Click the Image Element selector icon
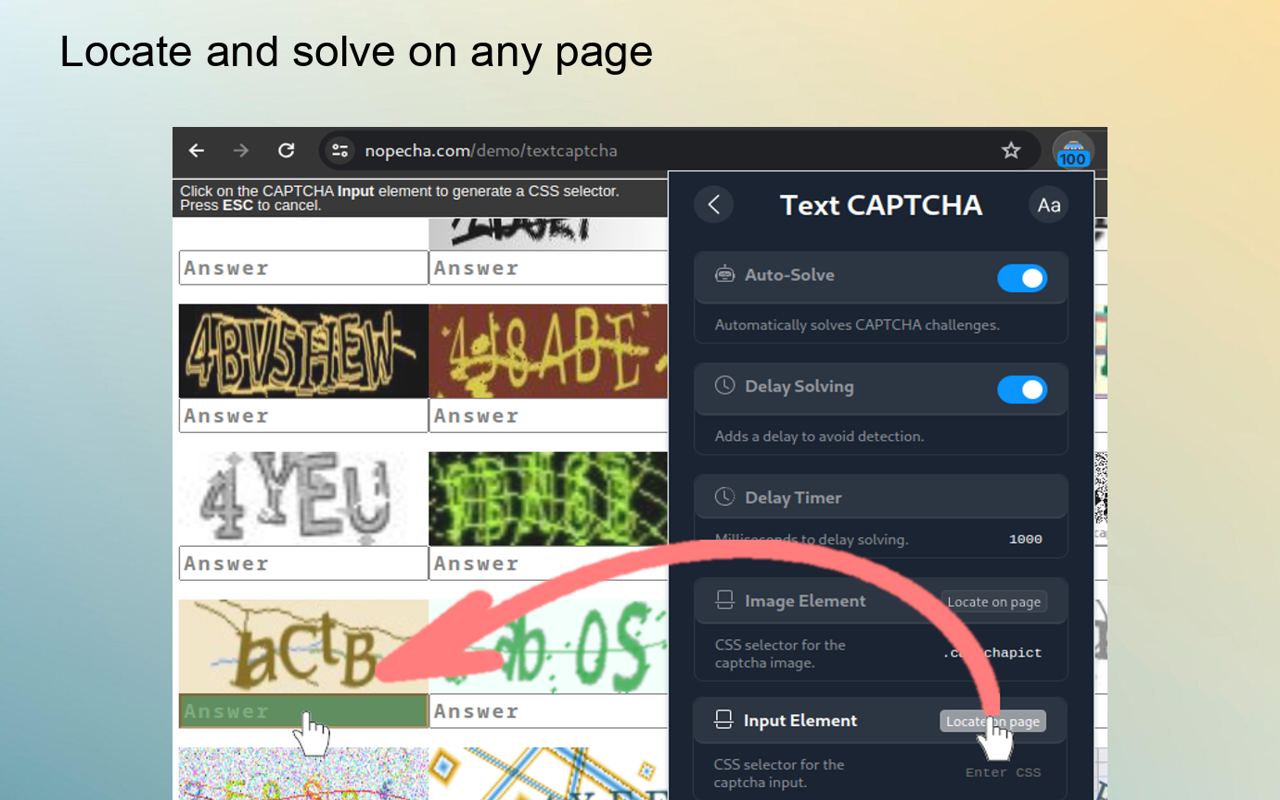 tap(723, 600)
